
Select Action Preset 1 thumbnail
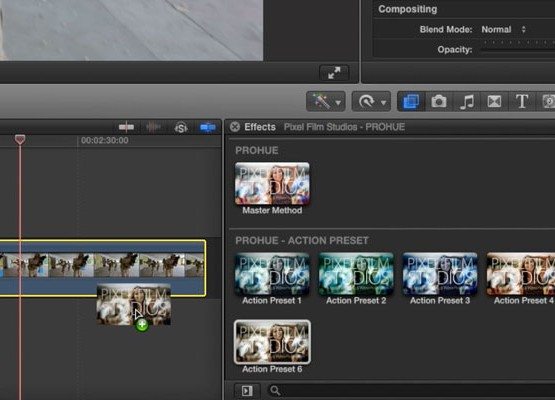pyautogui.click(x=272, y=274)
